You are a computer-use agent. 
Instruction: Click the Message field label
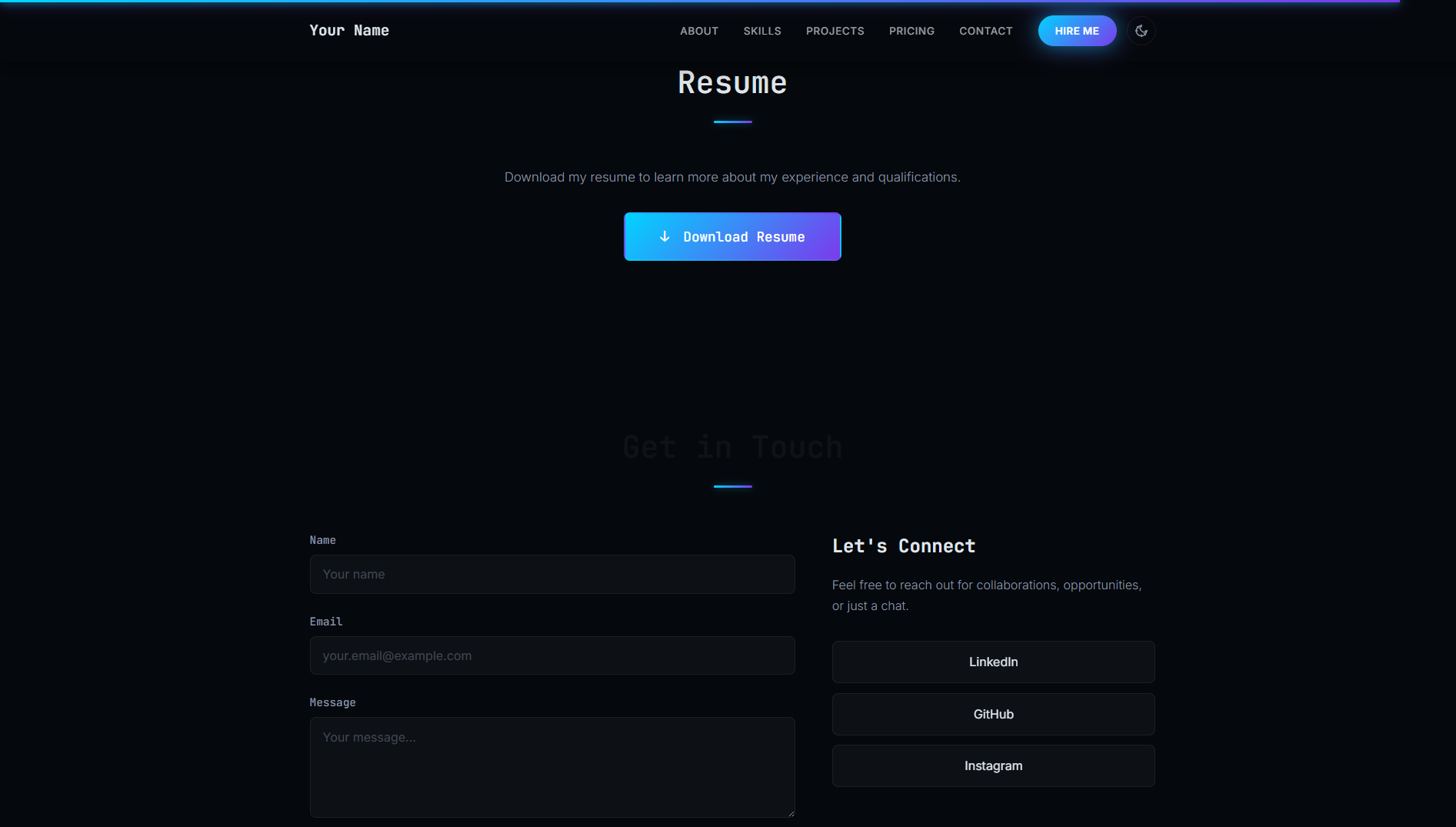[x=332, y=702]
